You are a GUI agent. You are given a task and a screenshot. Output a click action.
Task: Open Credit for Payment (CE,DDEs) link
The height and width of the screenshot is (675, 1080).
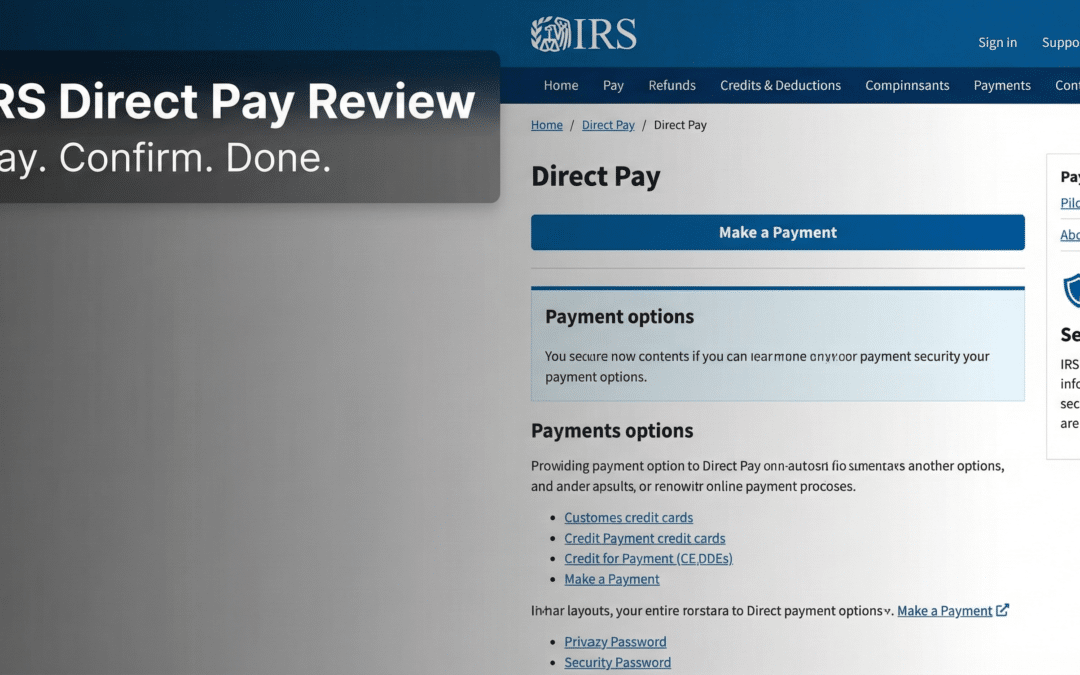(648, 559)
